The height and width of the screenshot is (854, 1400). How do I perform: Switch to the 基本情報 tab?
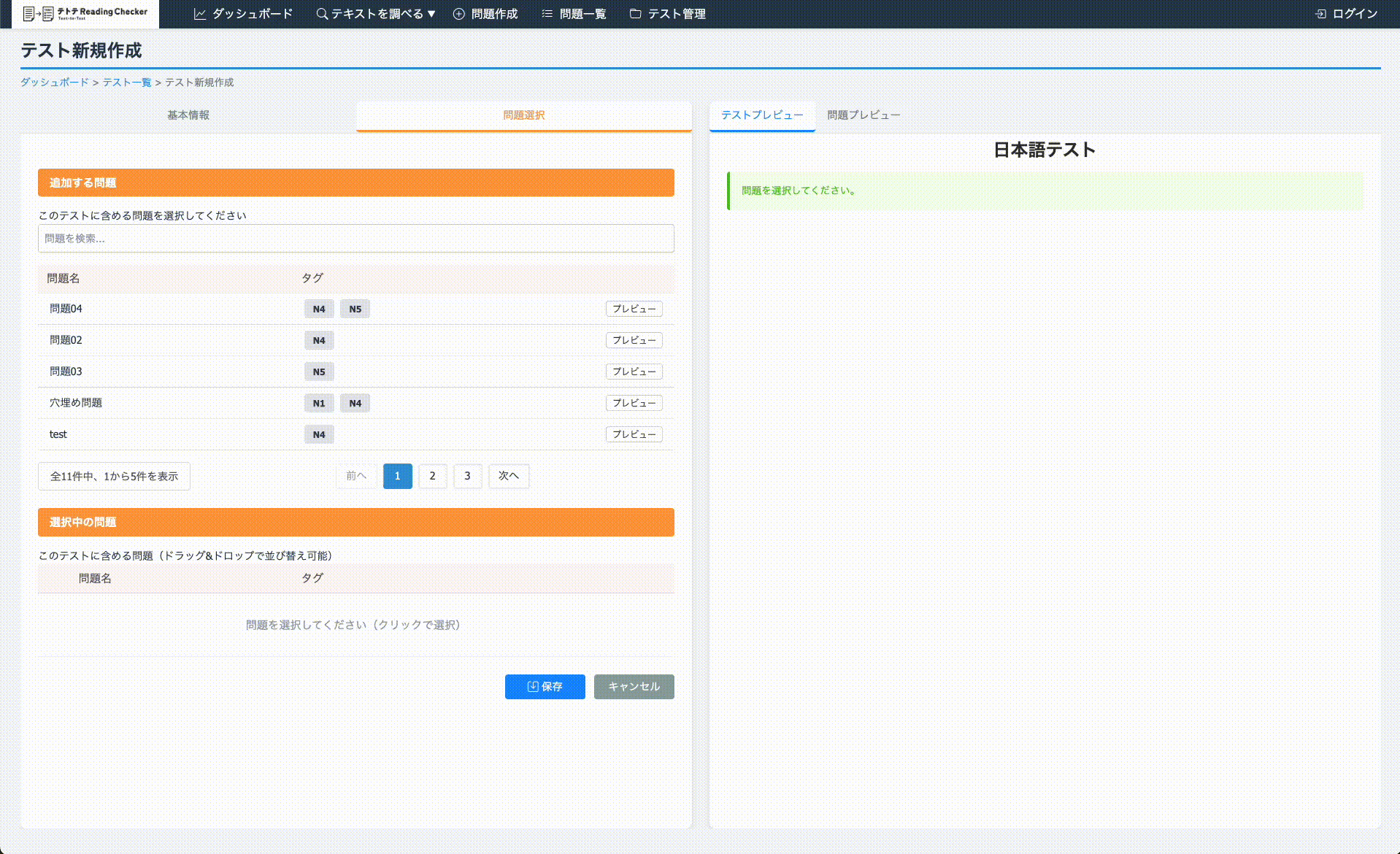[188, 115]
